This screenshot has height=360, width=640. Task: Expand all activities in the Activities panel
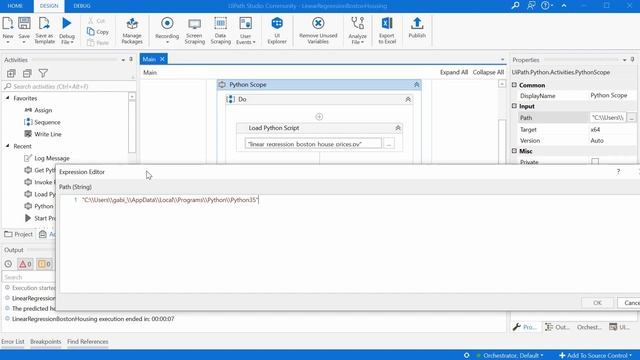tap(11, 73)
